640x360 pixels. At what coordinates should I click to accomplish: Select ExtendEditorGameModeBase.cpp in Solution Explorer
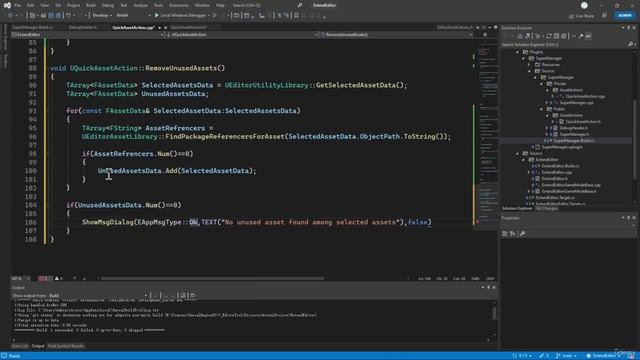[x=571, y=185]
